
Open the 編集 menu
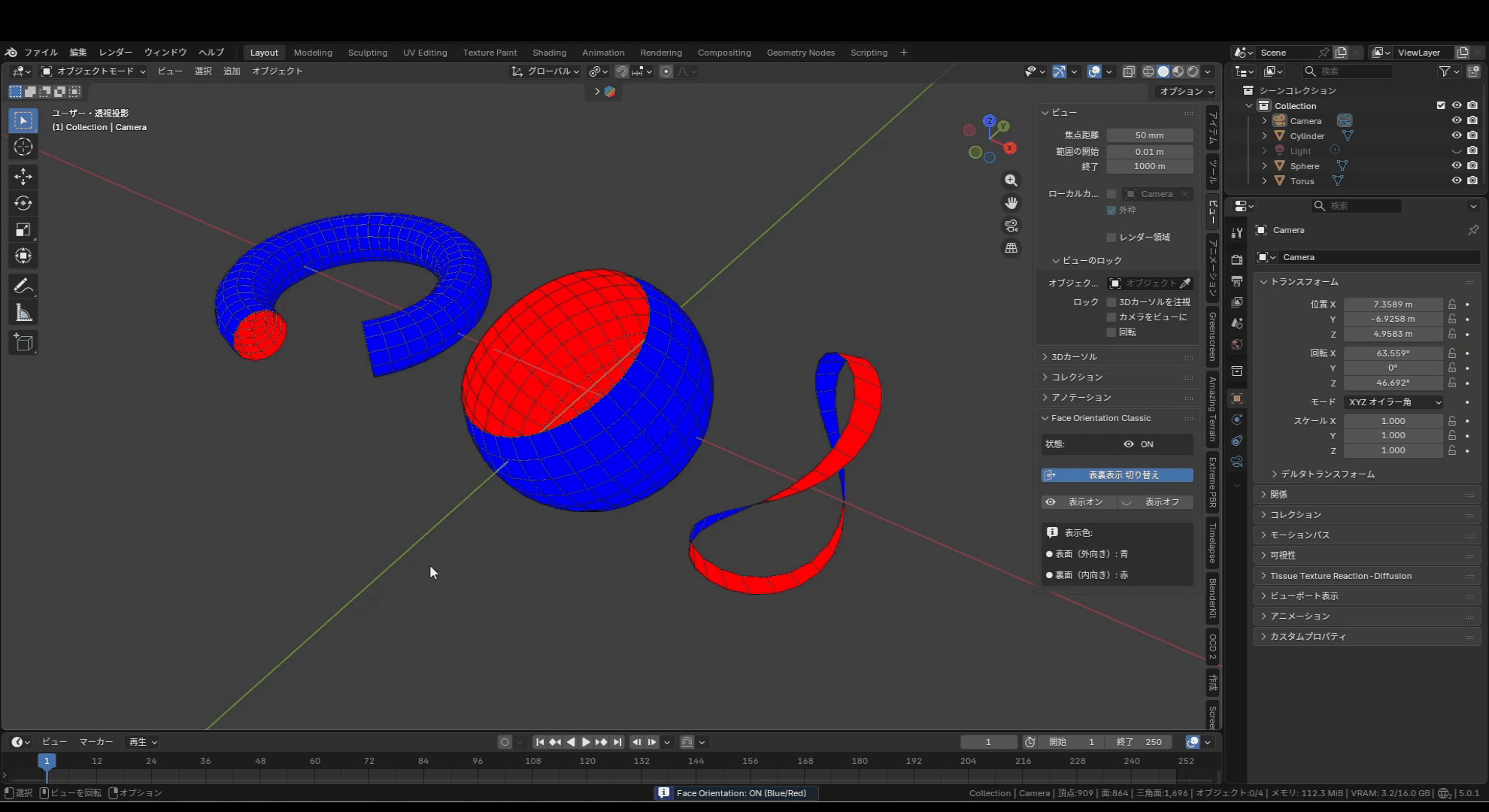(x=78, y=53)
